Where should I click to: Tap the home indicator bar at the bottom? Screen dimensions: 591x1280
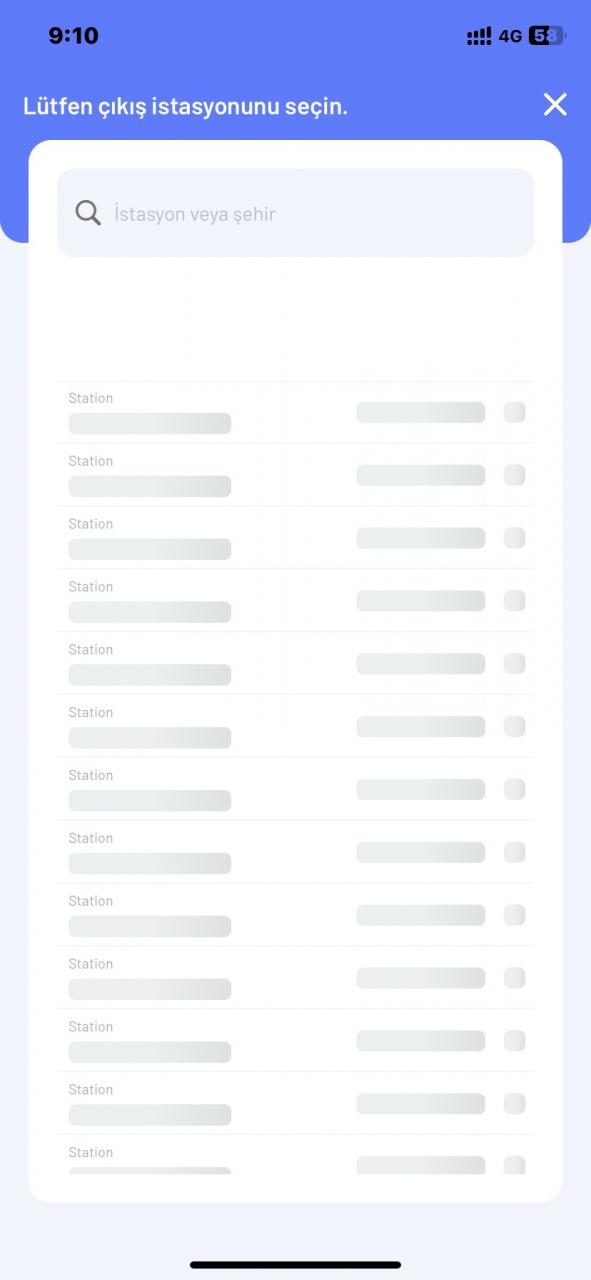[x=295, y=1265]
